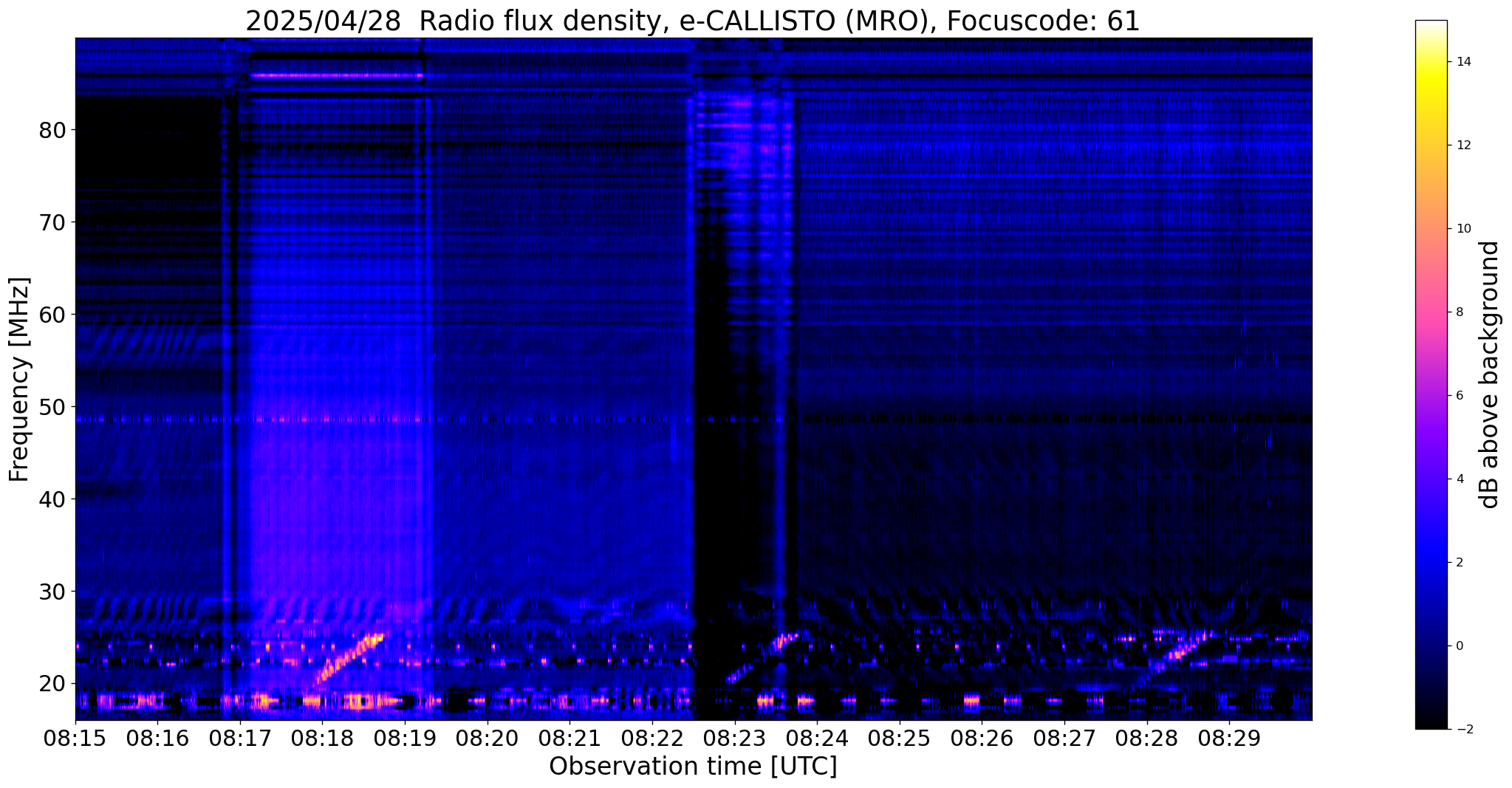Click the 'Frequency [MHz]' y-axis label

(20, 380)
